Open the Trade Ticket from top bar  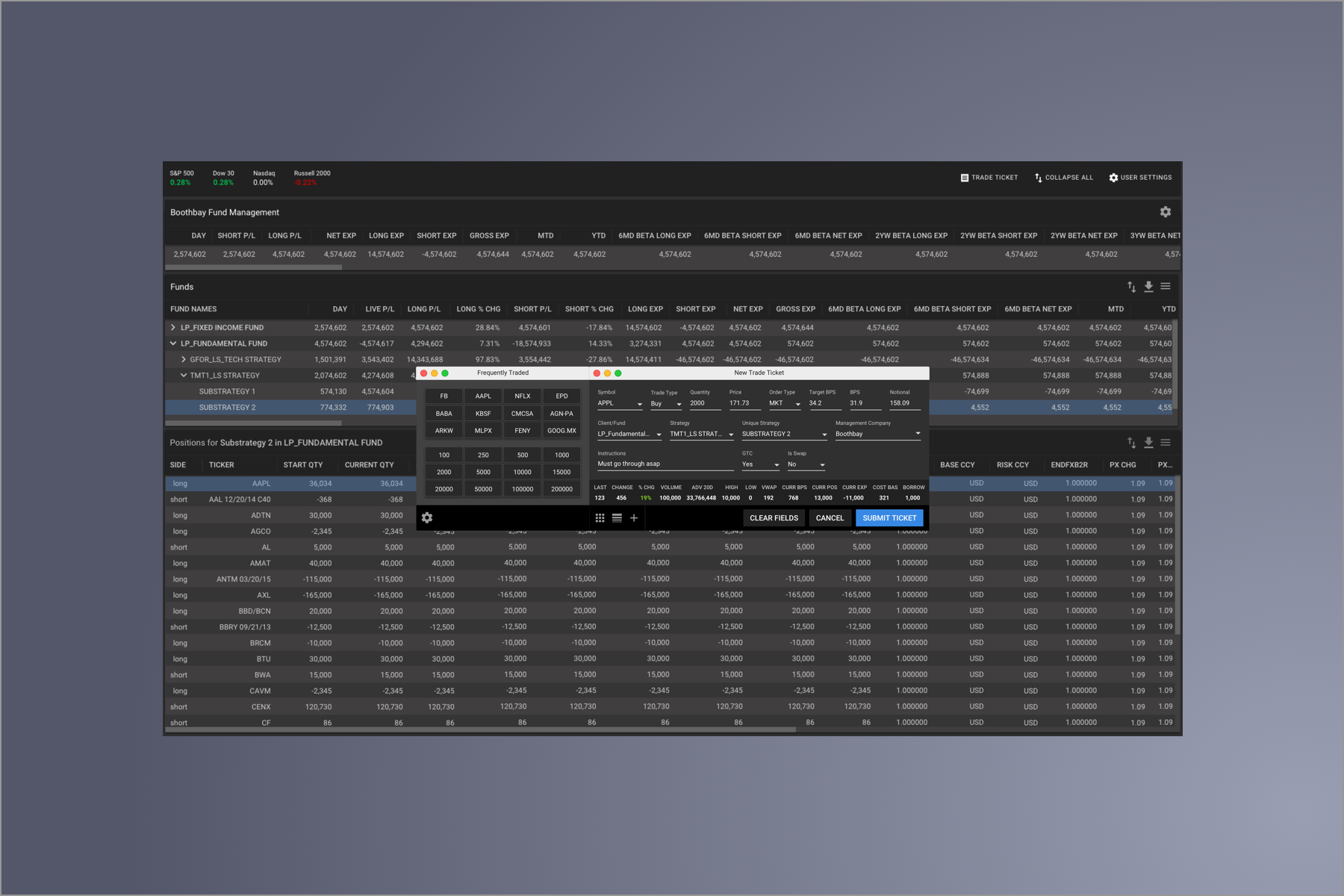pyautogui.click(x=989, y=178)
